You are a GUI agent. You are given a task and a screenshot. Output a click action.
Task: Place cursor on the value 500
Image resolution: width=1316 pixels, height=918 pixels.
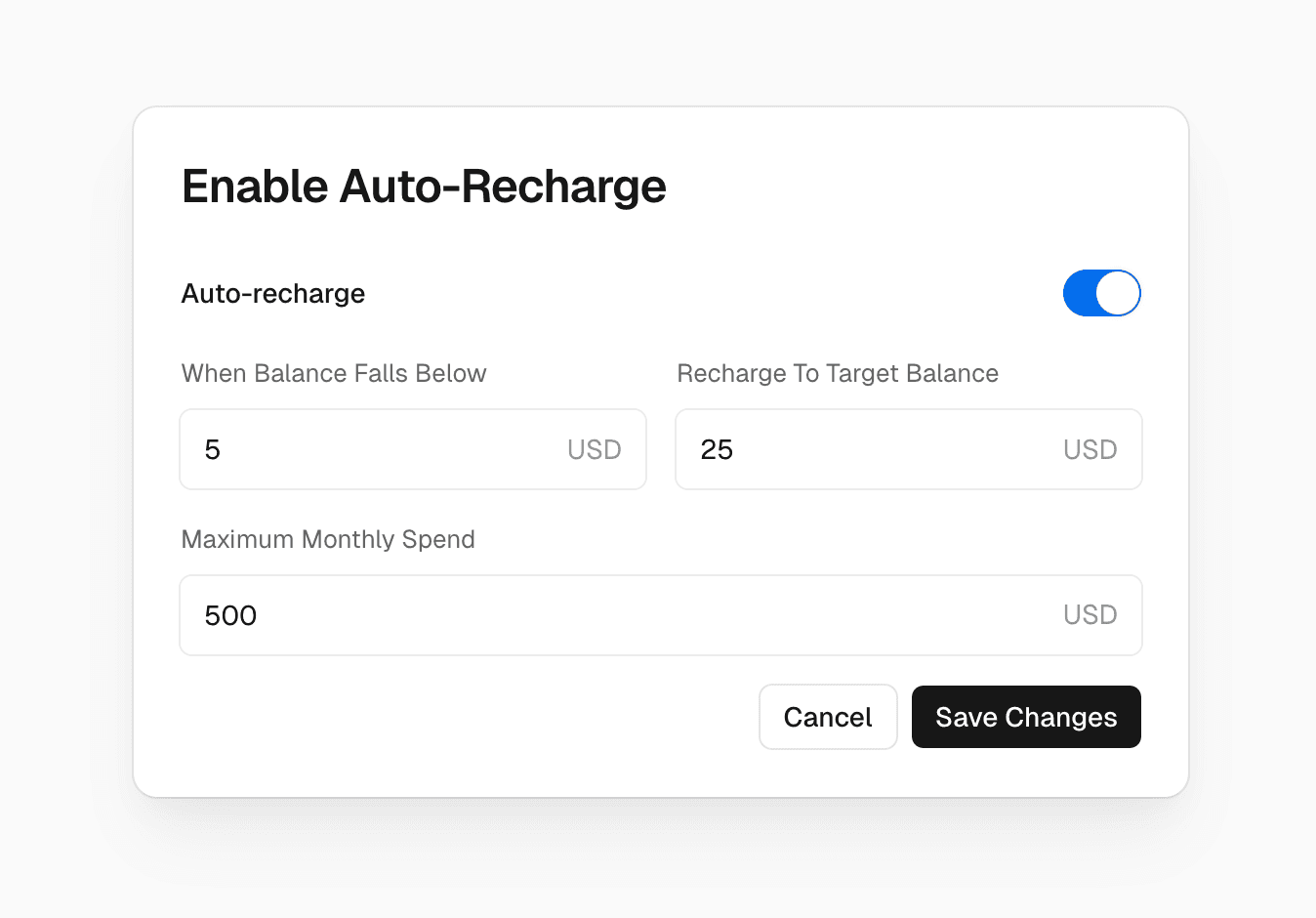point(230,616)
